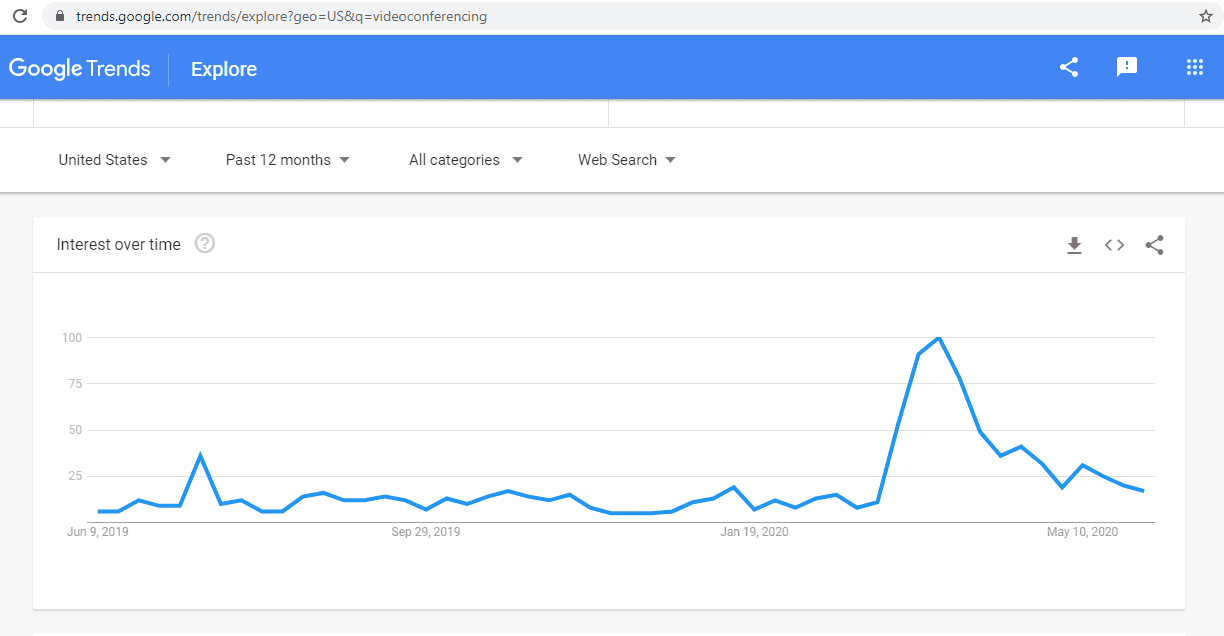Image resolution: width=1224 pixels, height=636 pixels.
Task: Bookmark this page with the star icon
Action: (x=1205, y=16)
